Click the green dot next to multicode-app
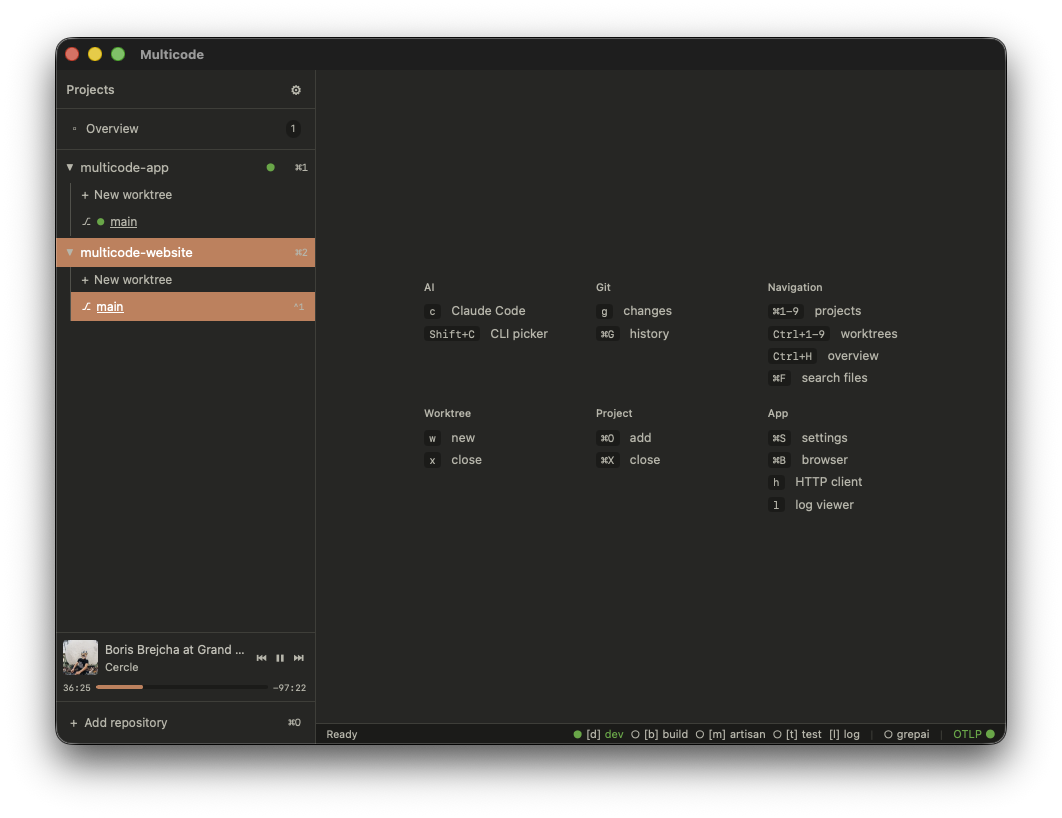The width and height of the screenshot is (1062, 818). pyautogui.click(x=270, y=167)
